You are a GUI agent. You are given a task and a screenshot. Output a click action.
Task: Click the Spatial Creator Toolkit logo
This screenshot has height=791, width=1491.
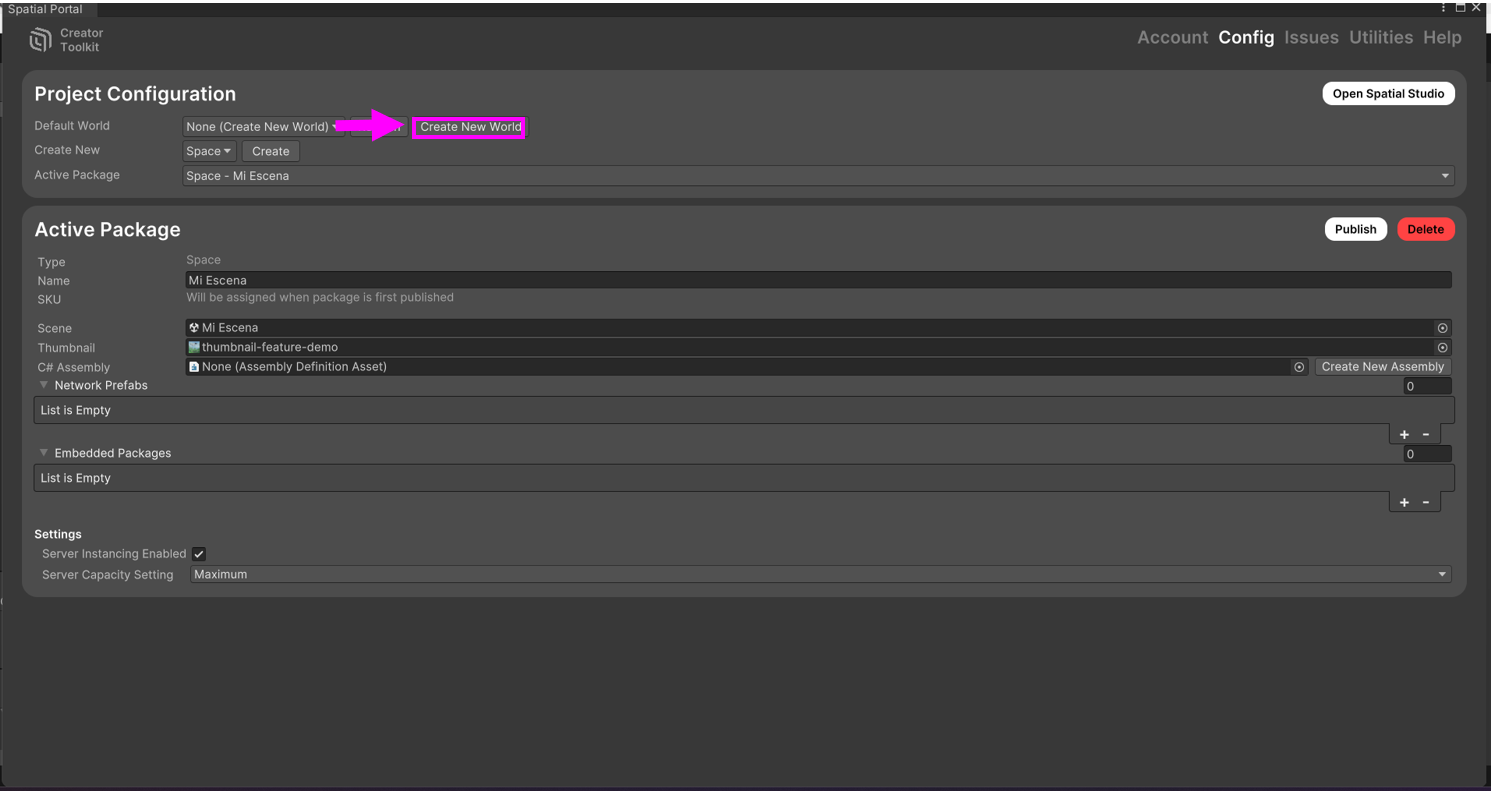(x=41, y=40)
